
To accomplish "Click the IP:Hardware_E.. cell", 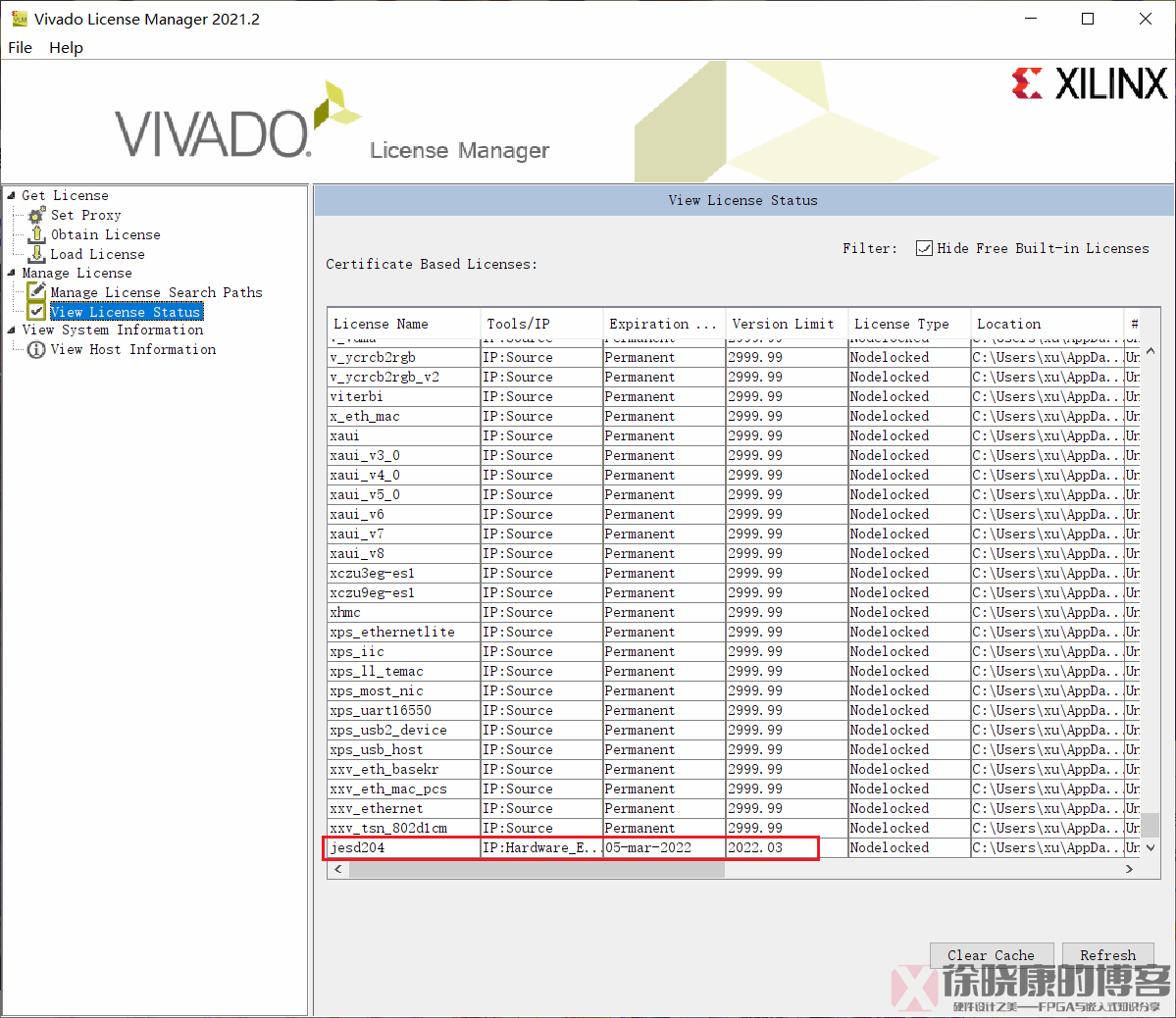I will tap(541, 847).
